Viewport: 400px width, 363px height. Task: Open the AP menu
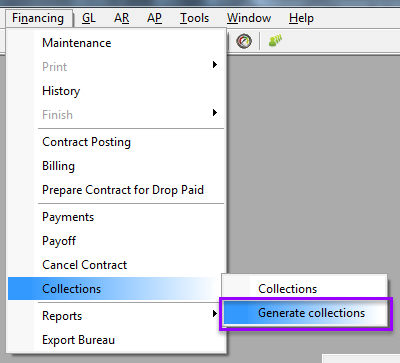[154, 18]
